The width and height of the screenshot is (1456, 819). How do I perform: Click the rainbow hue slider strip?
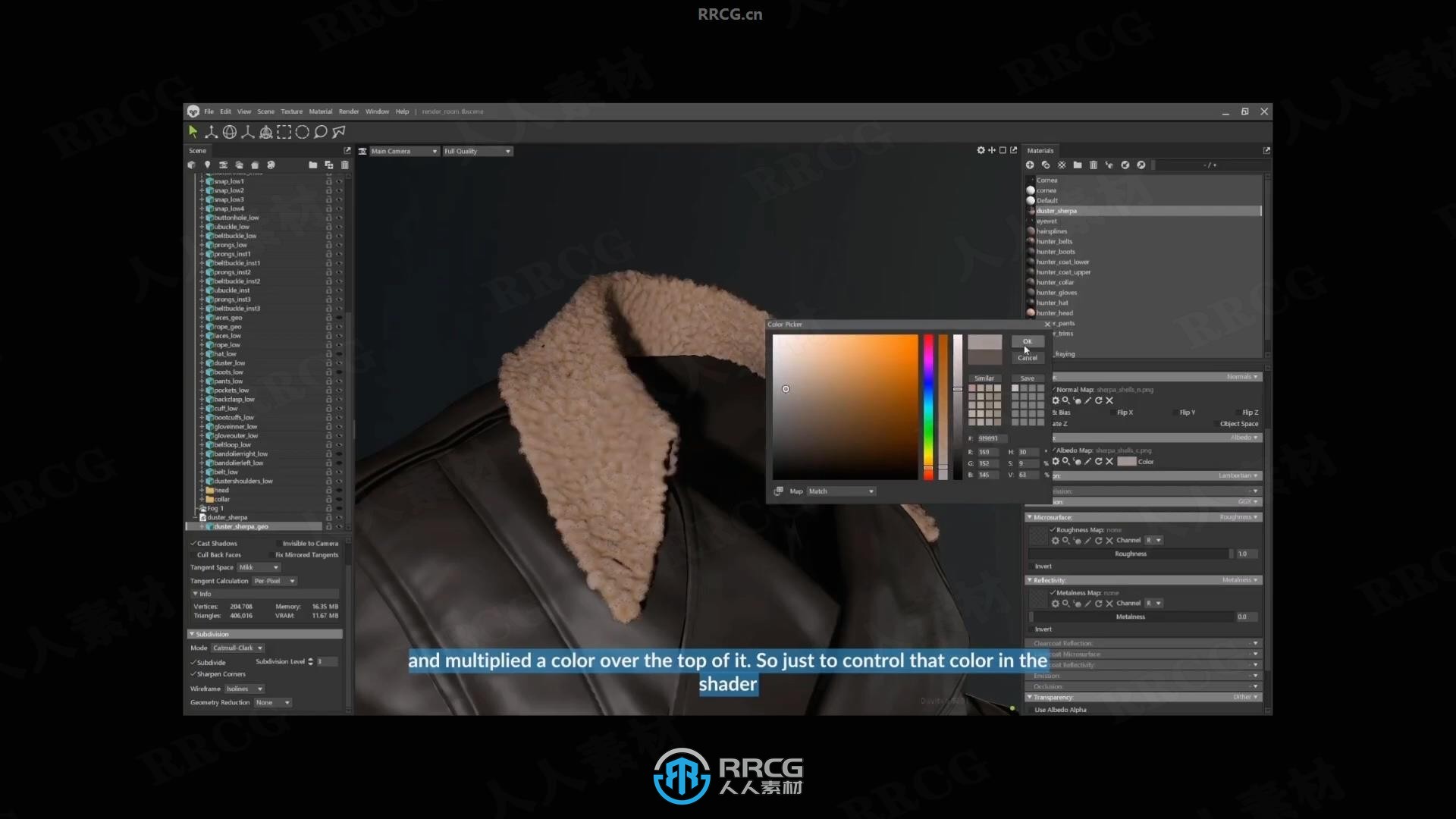click(x=928, y=407)
